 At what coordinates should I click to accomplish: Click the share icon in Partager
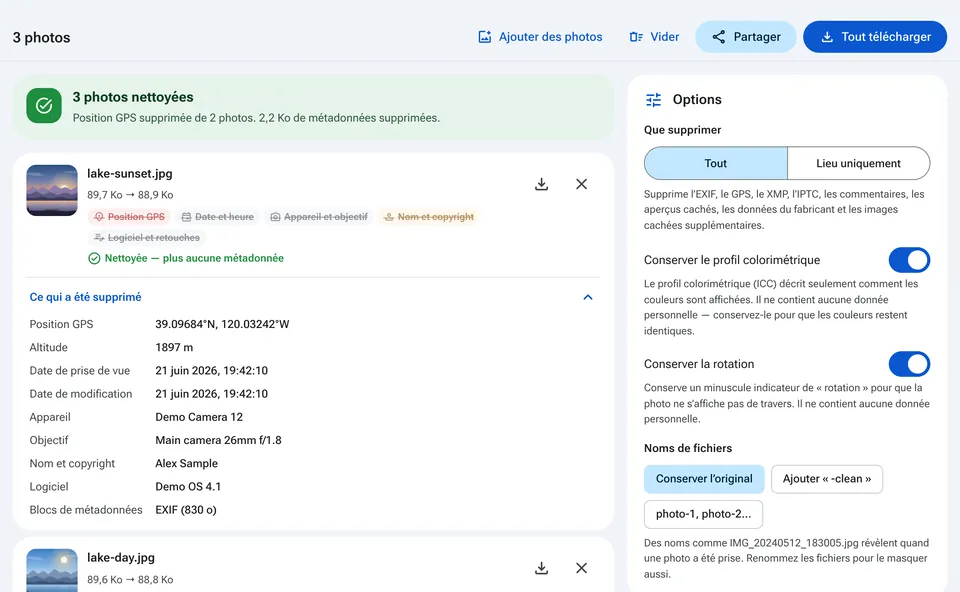pyautogui.click(x=719, y=37)
